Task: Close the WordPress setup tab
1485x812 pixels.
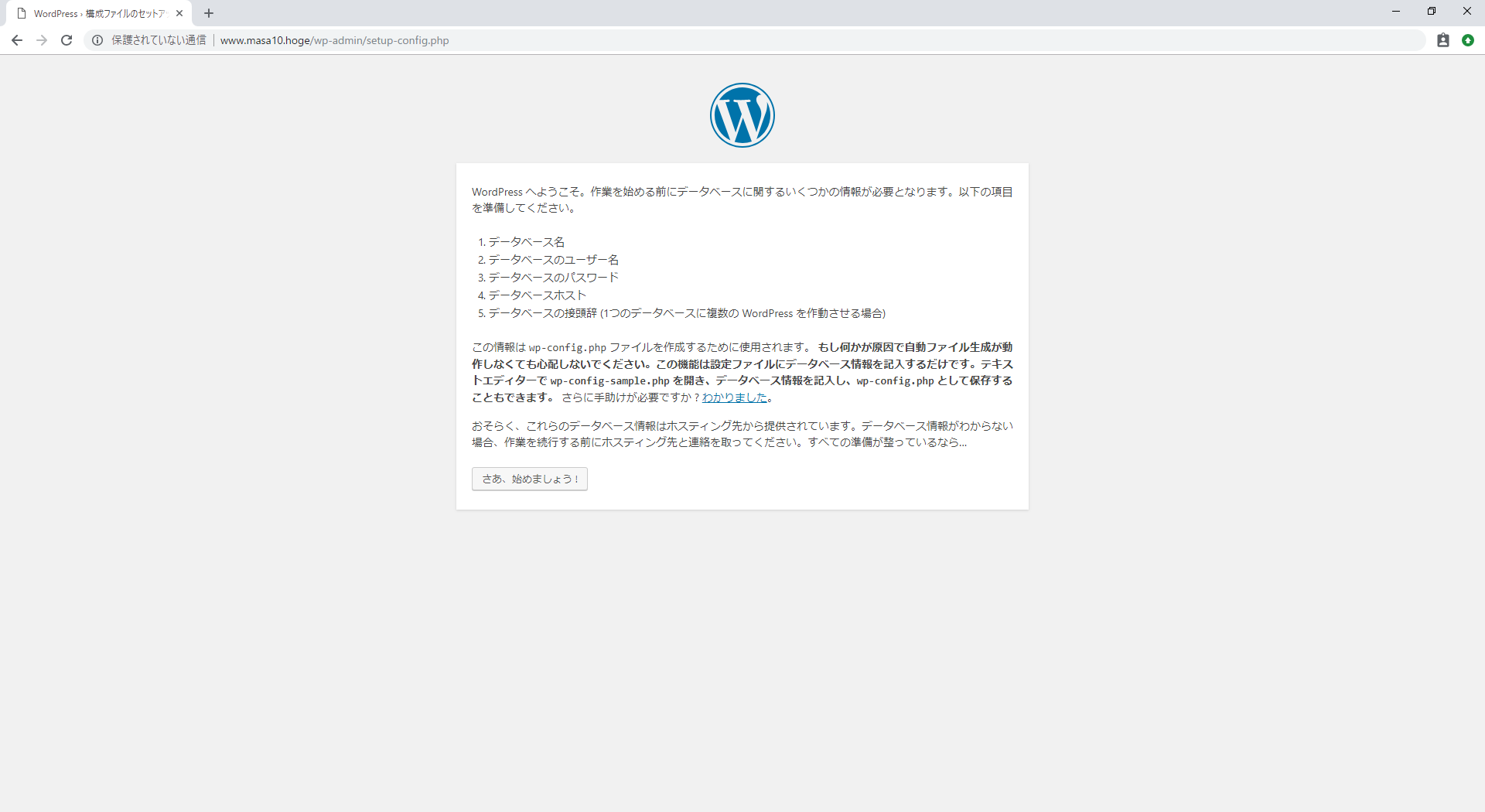Action: [179, 13]
